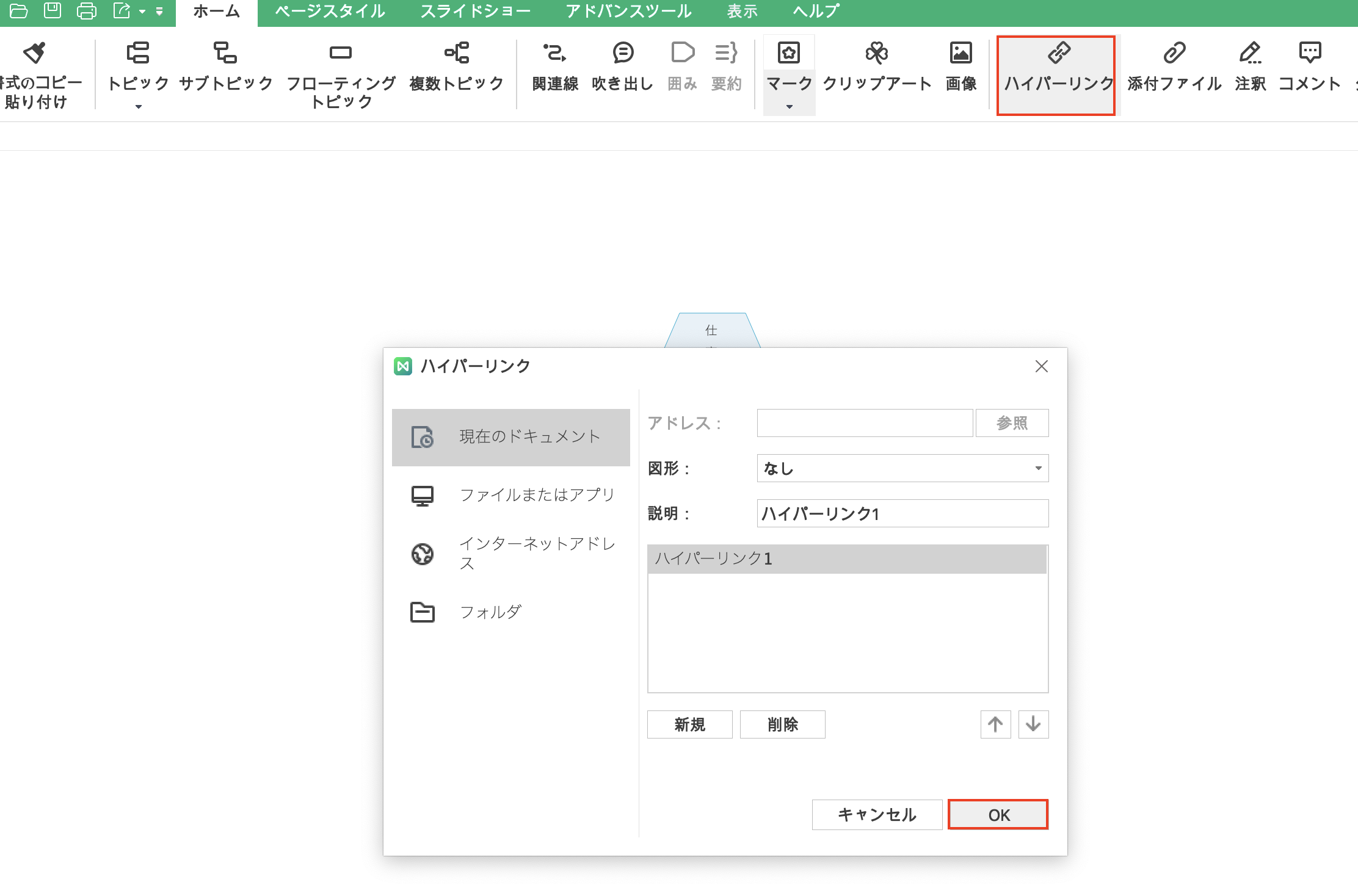Select the format painter brush icon
Image resolution: width=1358 pixels, height=896 pixels.
(35, 53)
